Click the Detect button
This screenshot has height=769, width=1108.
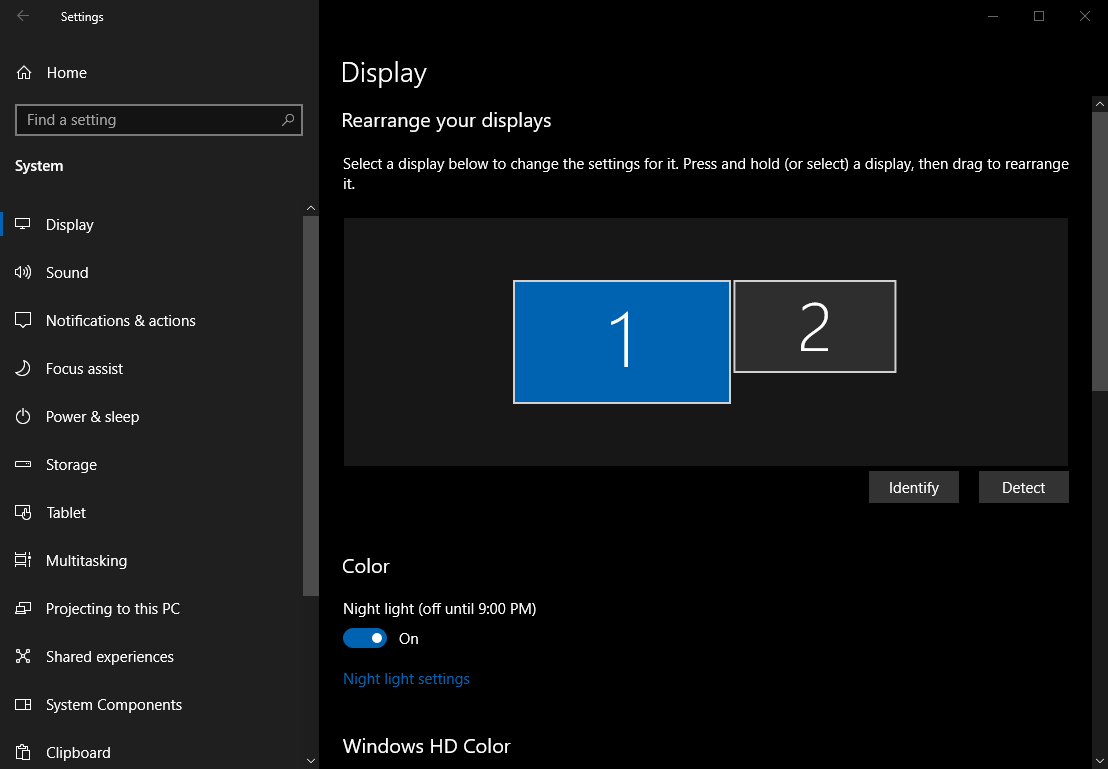(x=1023, y=487)
